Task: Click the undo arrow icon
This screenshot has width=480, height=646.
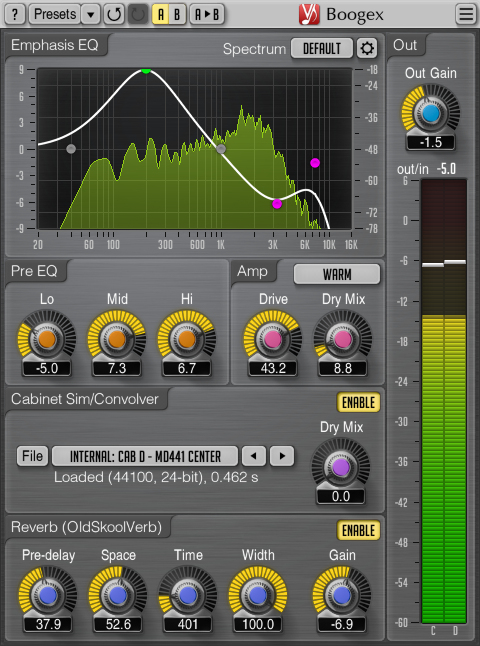Action: point(114,14)
